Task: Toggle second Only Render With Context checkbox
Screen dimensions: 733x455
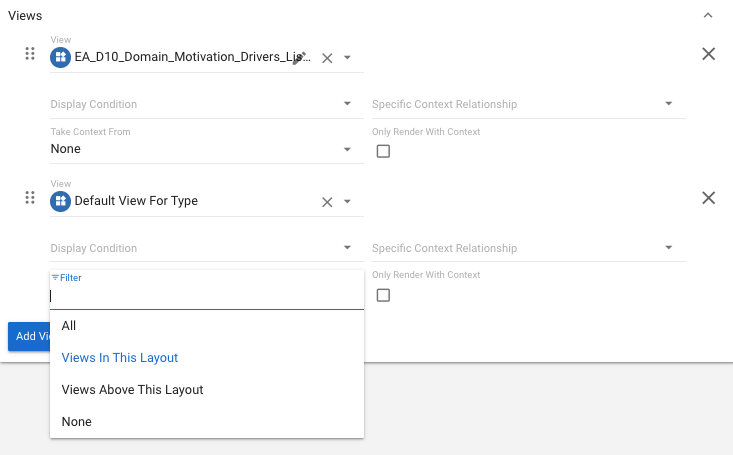Action: pos(383,295)
